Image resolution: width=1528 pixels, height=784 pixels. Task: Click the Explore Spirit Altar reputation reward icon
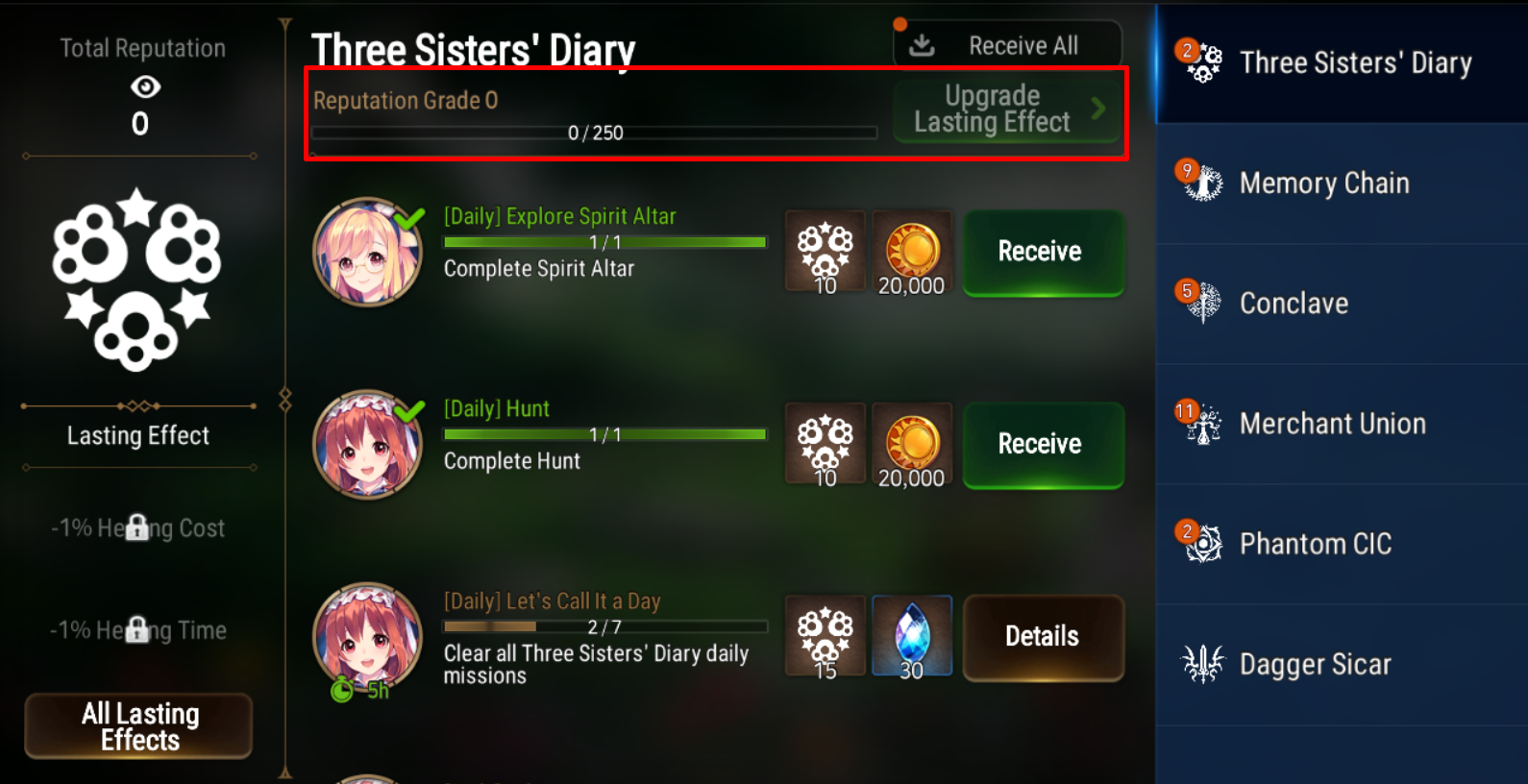pos(826,253)
